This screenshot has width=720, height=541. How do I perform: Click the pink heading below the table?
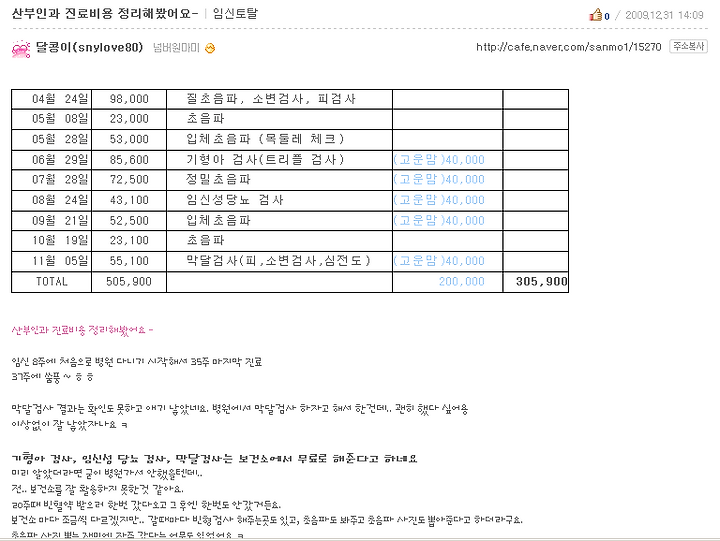[x=82, y=330]
